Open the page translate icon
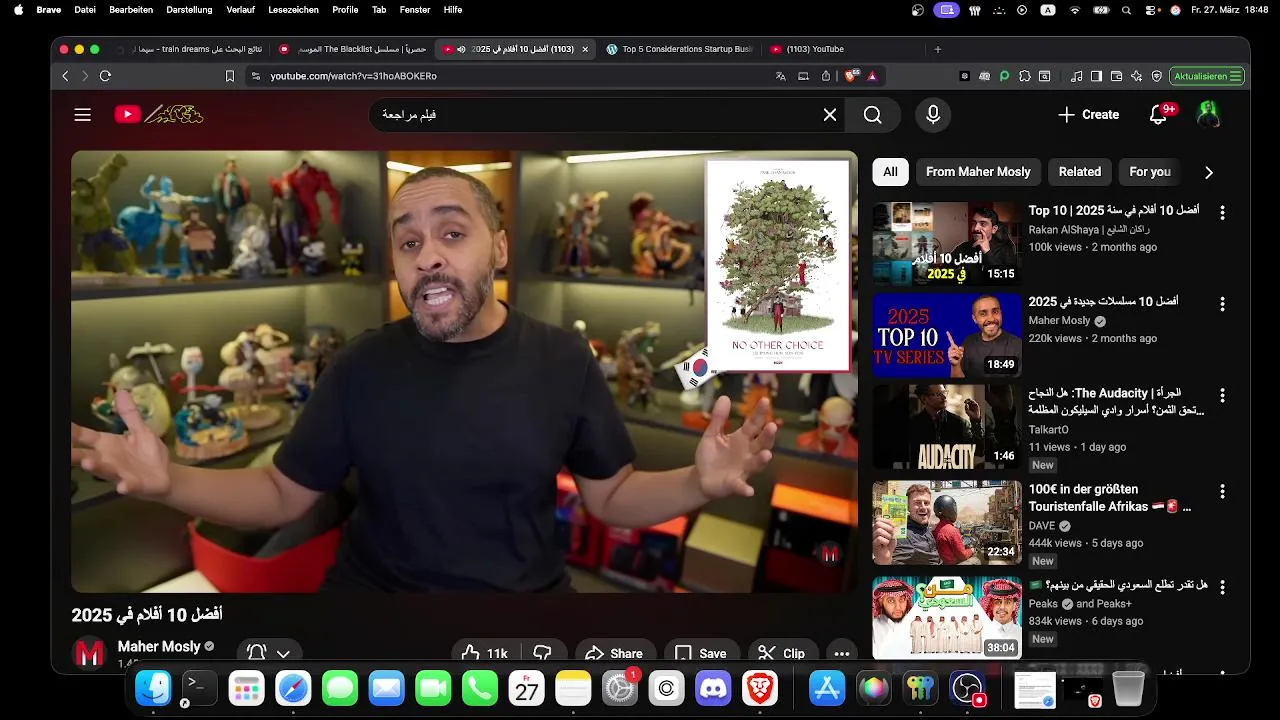The image size is (1280, 720). [x=781, y=76]
